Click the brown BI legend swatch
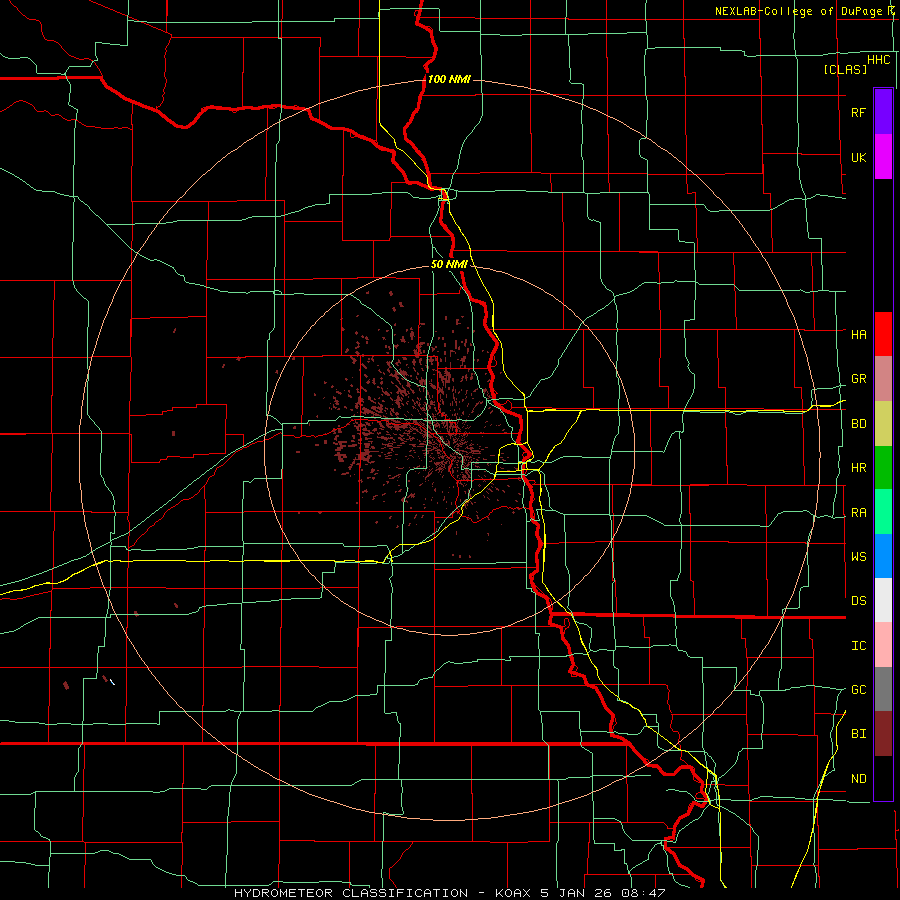The image size is (900, 900). [x=883, y=734]
